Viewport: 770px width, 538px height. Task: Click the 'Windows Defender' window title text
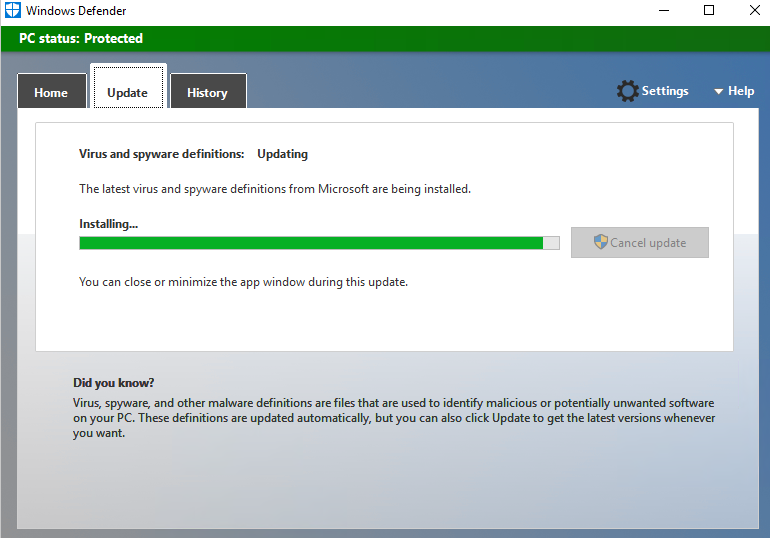76,11
